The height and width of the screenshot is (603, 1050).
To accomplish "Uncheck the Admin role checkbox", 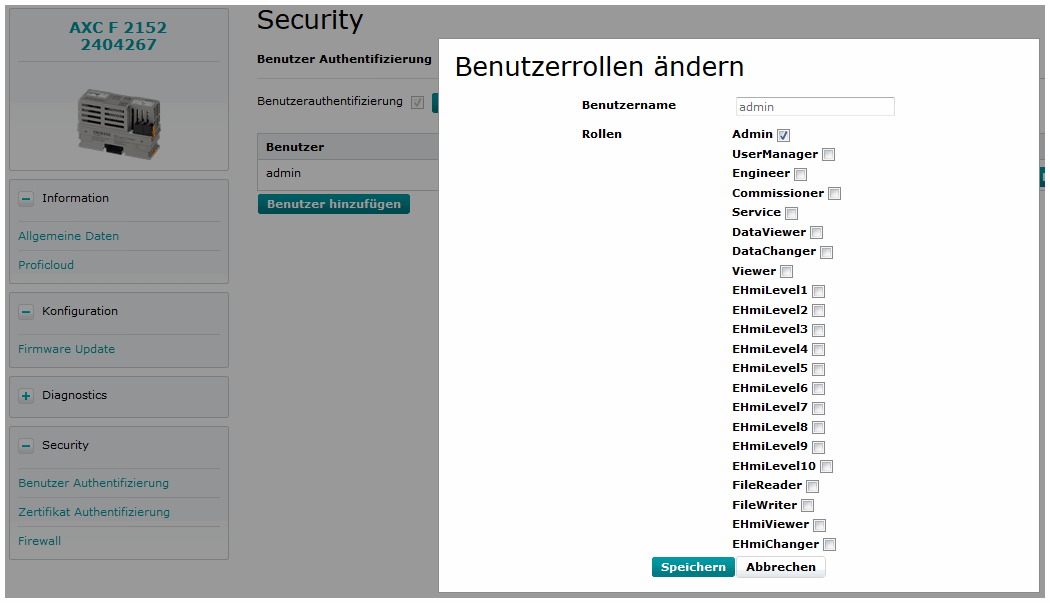I will pyautogui.click(x=784, y=135).
